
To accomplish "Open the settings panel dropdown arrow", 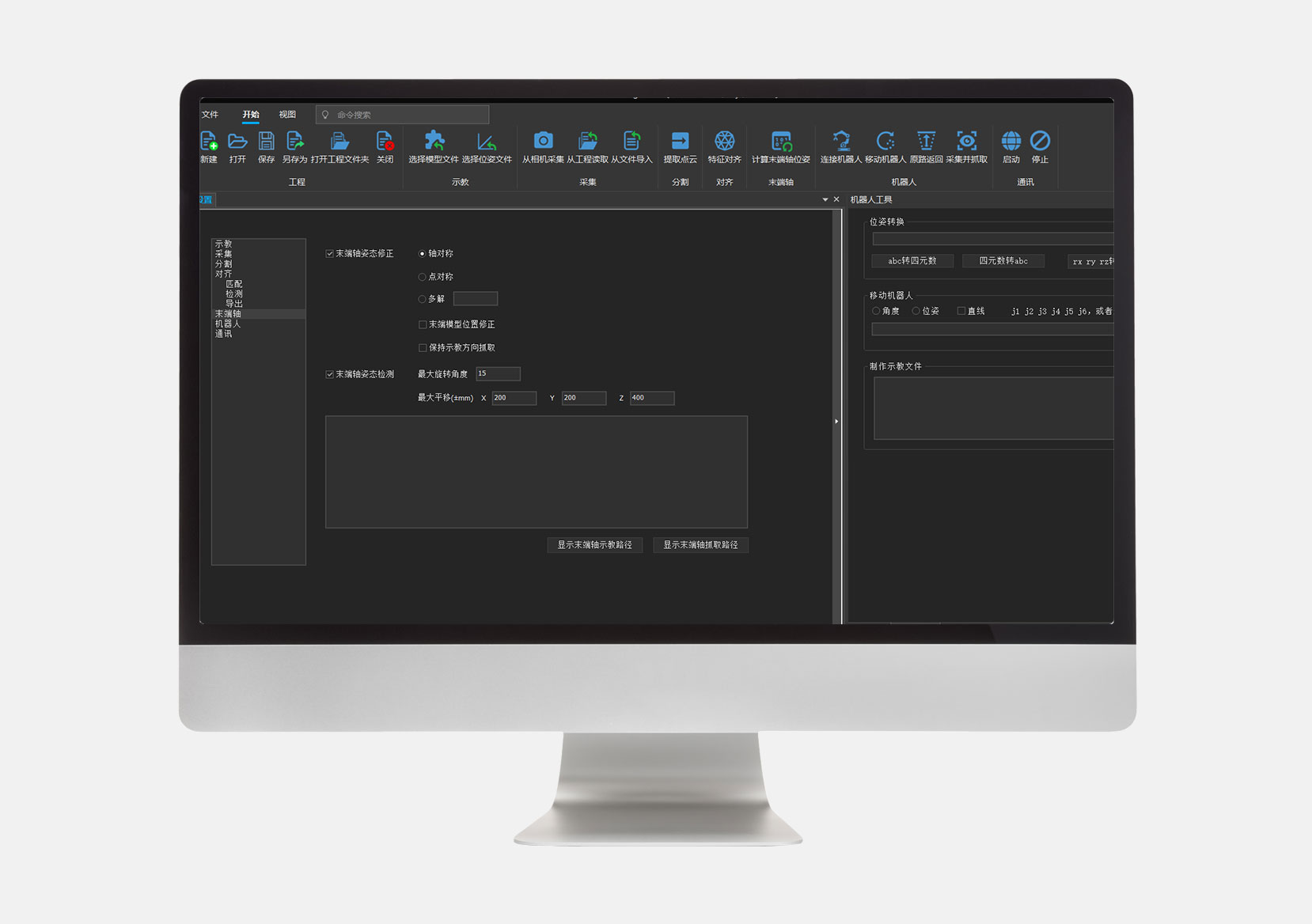I will click(825, 200).
